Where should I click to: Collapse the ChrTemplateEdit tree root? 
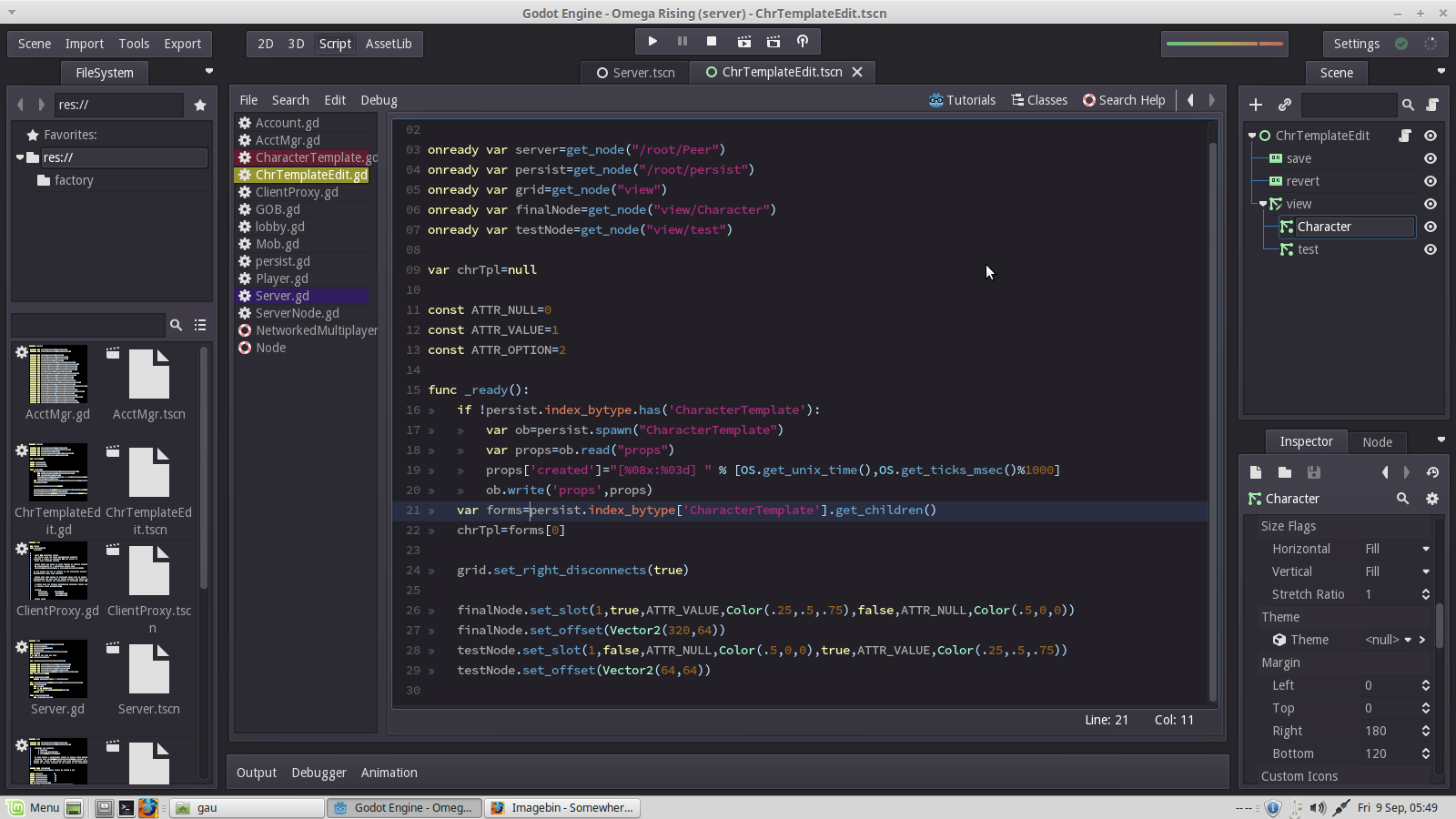pos(1252,136)
